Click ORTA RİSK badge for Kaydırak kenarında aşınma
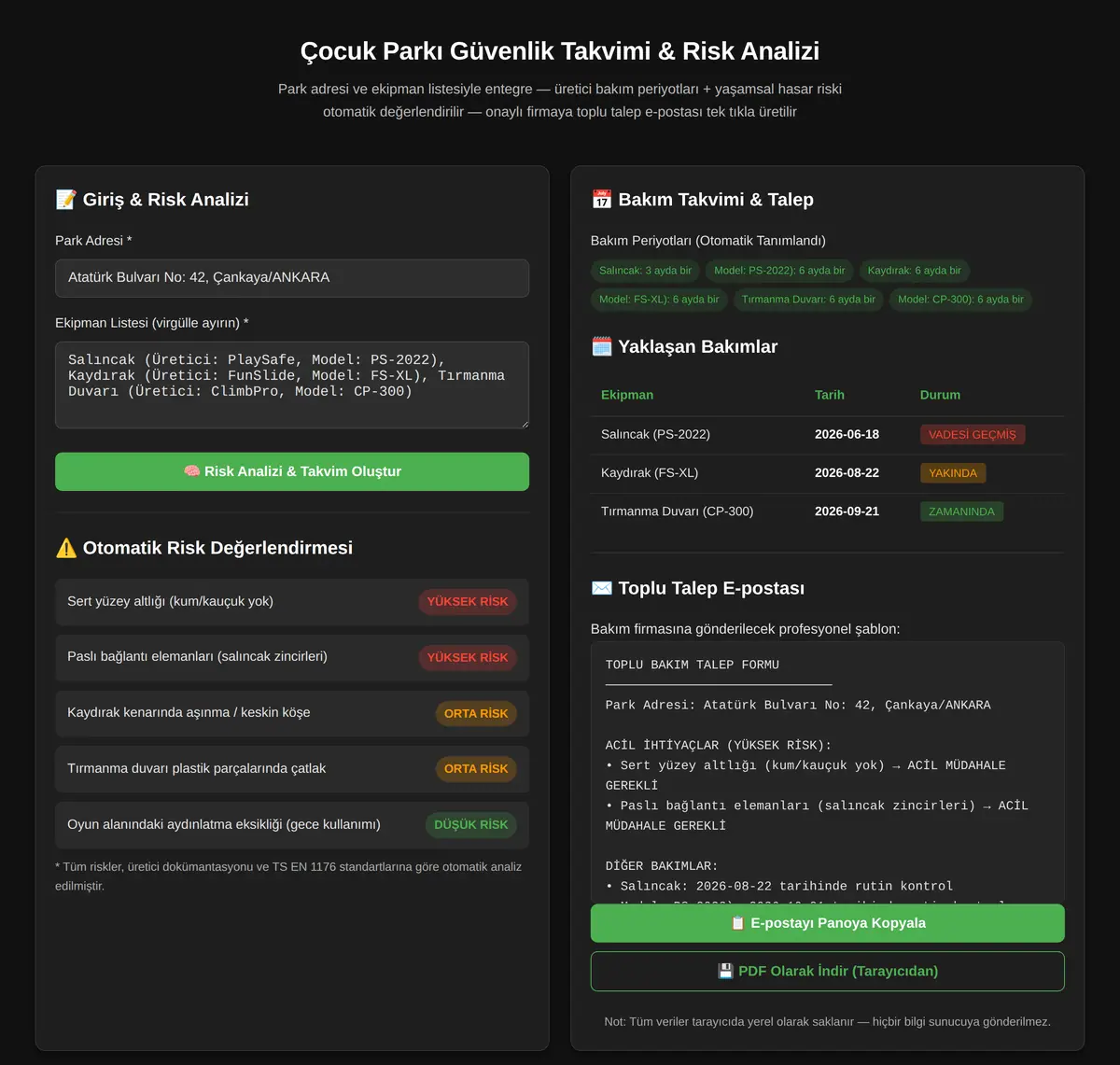The width and height of the screenshot is (1120, 1065). (x=476, y=713)
